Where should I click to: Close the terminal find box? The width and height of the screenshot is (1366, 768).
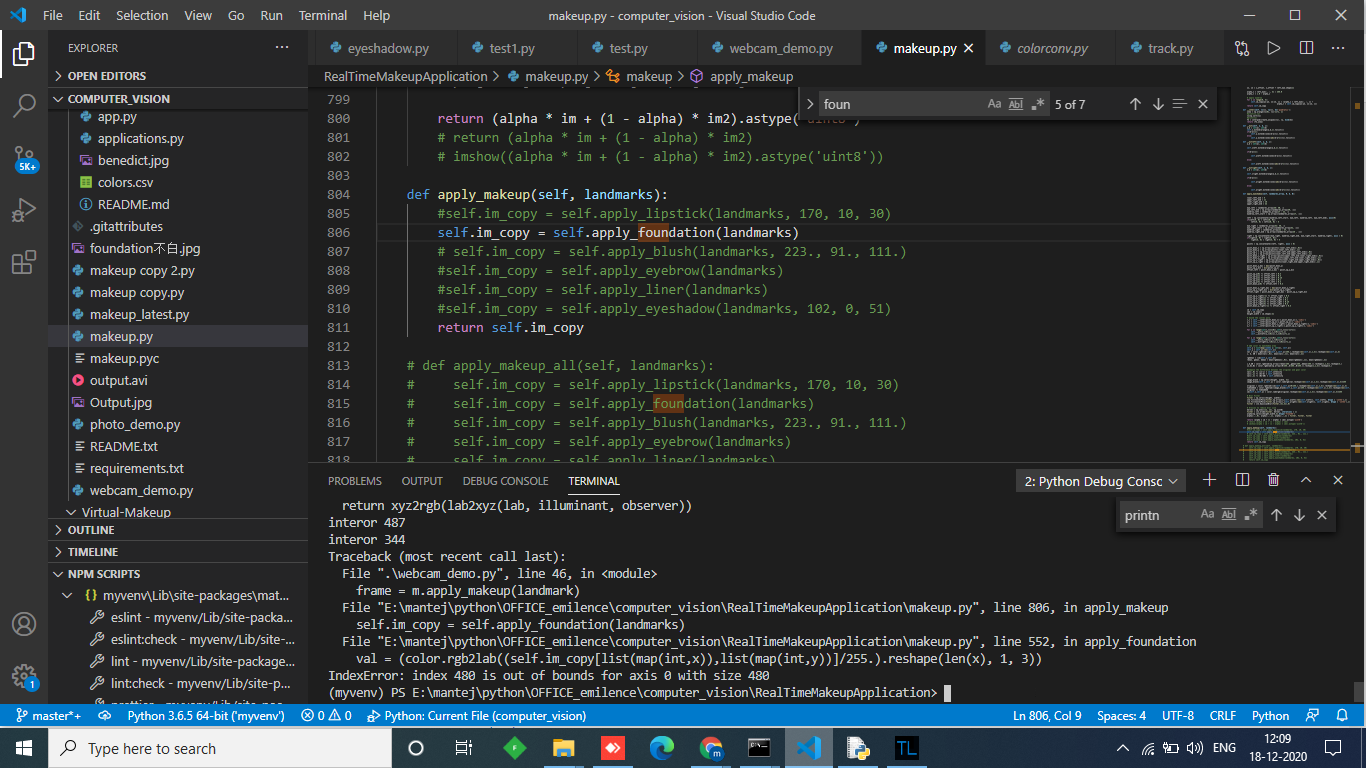1322,515
